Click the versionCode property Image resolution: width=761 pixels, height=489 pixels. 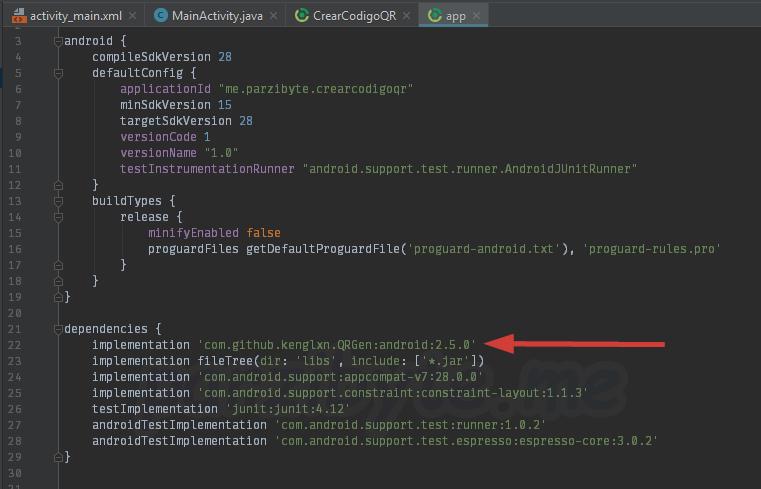158,137
